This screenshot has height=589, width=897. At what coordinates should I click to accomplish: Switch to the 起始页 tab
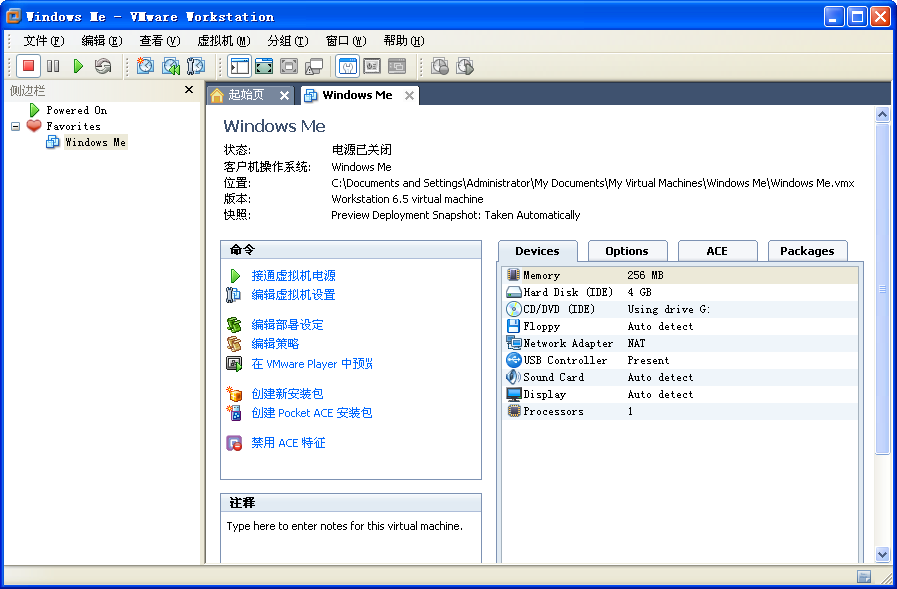[x=246, y=95]
